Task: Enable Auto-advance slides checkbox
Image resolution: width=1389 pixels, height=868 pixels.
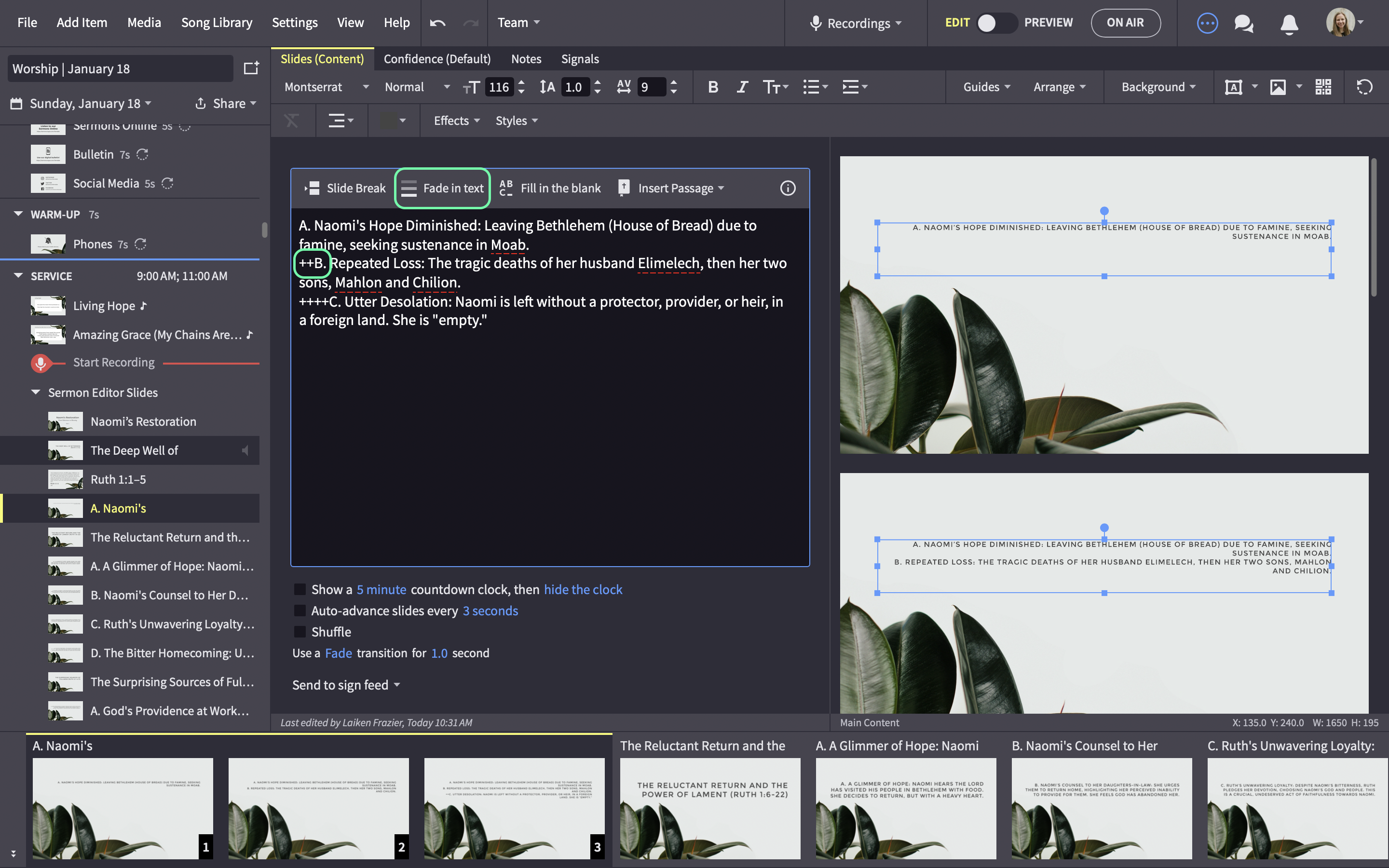Action: pos(300,611)
